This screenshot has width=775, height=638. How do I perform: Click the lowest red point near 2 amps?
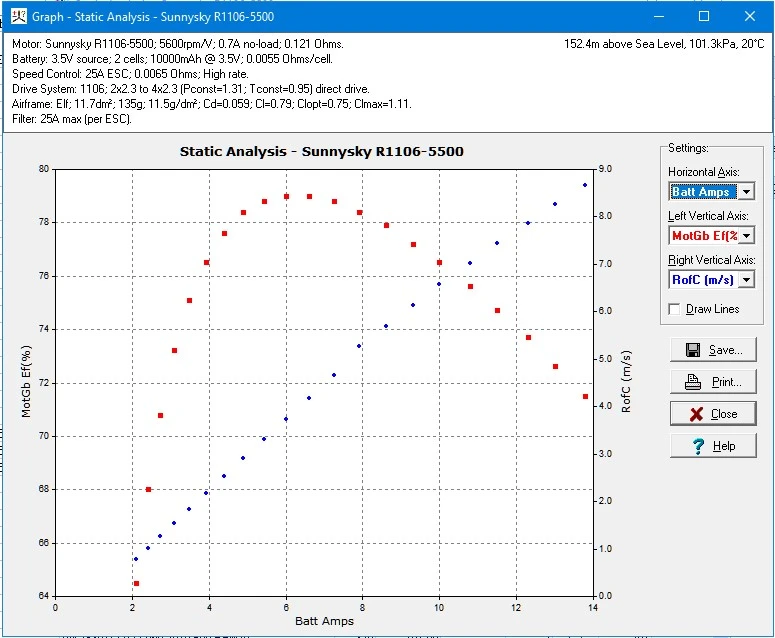coord(136,583)
